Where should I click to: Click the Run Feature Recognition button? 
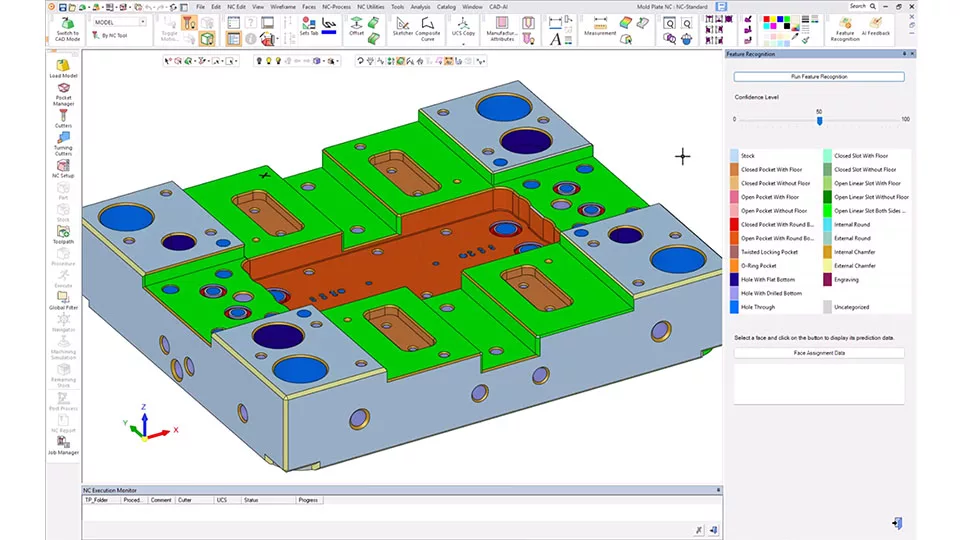[x=818, y=77]
